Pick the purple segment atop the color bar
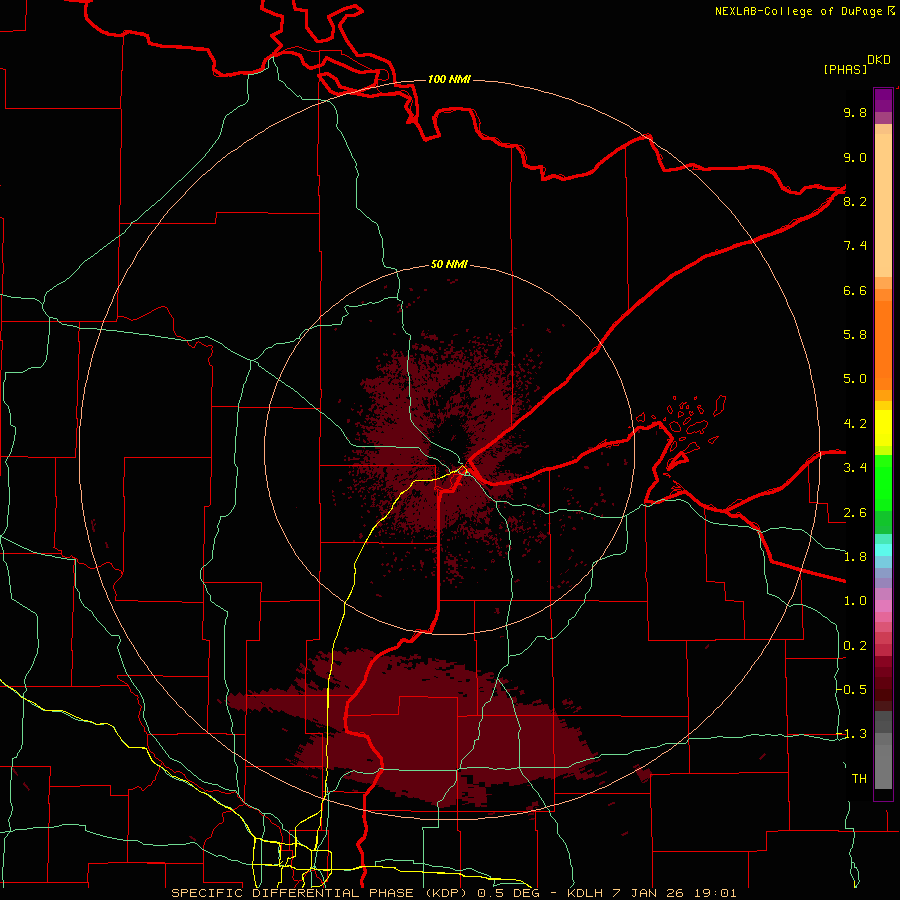 click(x=883, y=100)
